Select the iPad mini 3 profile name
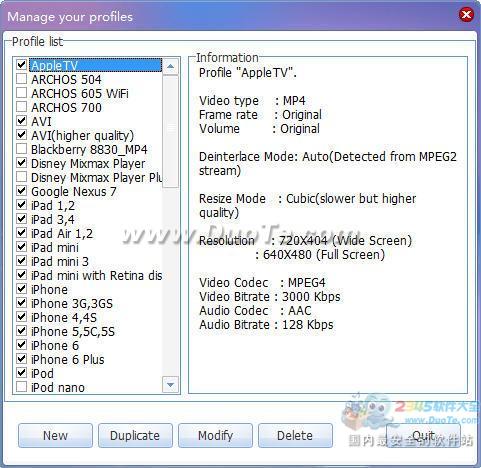Screen dimensions: 481x468 (x=60, y=262)
